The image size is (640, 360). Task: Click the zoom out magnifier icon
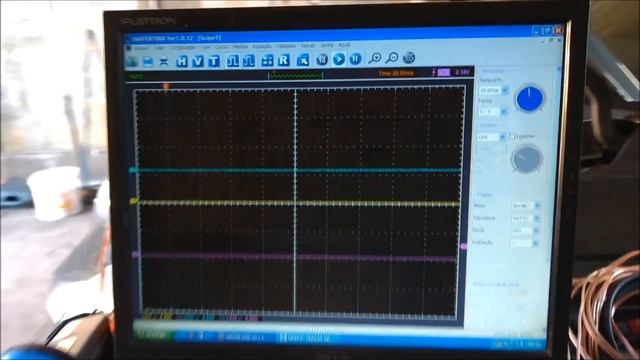391,58
